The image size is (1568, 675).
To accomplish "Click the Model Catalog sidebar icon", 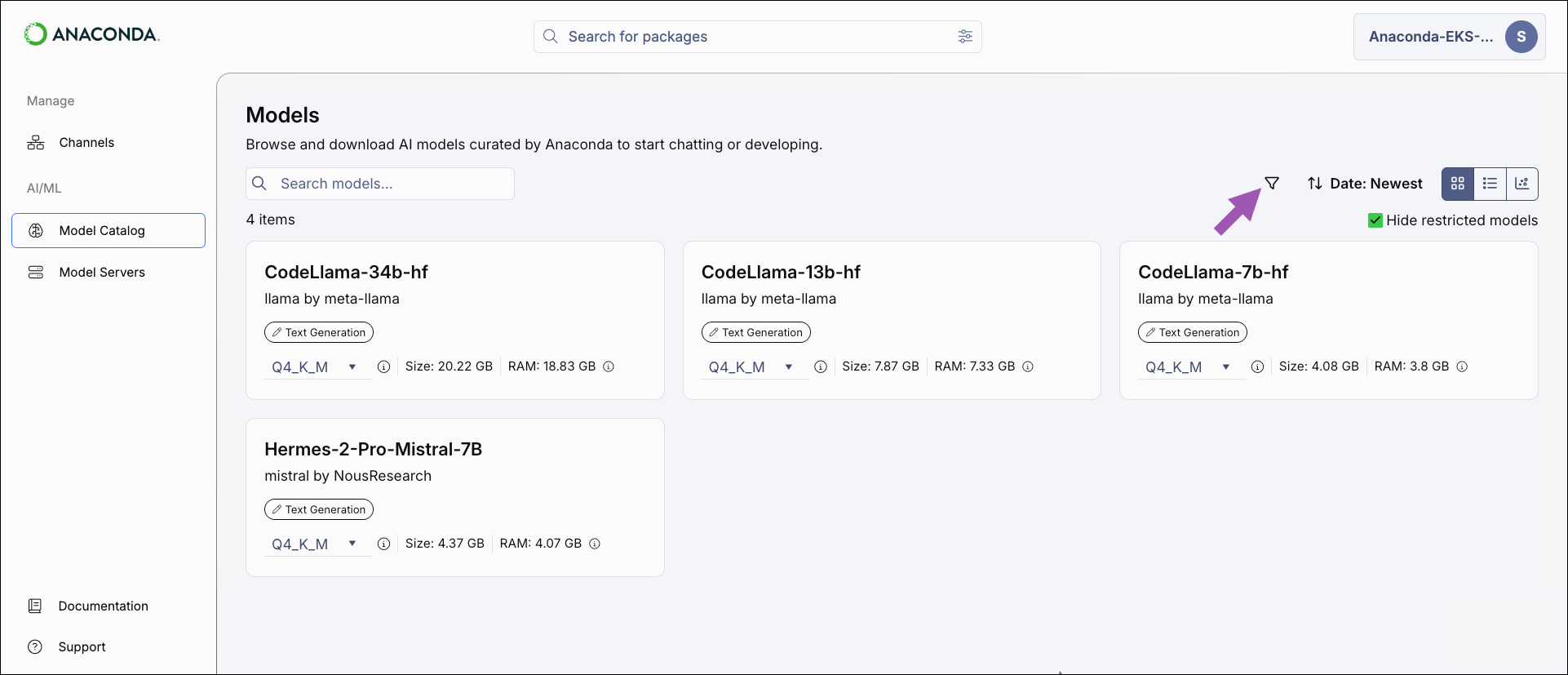I will tap(36, 231).
